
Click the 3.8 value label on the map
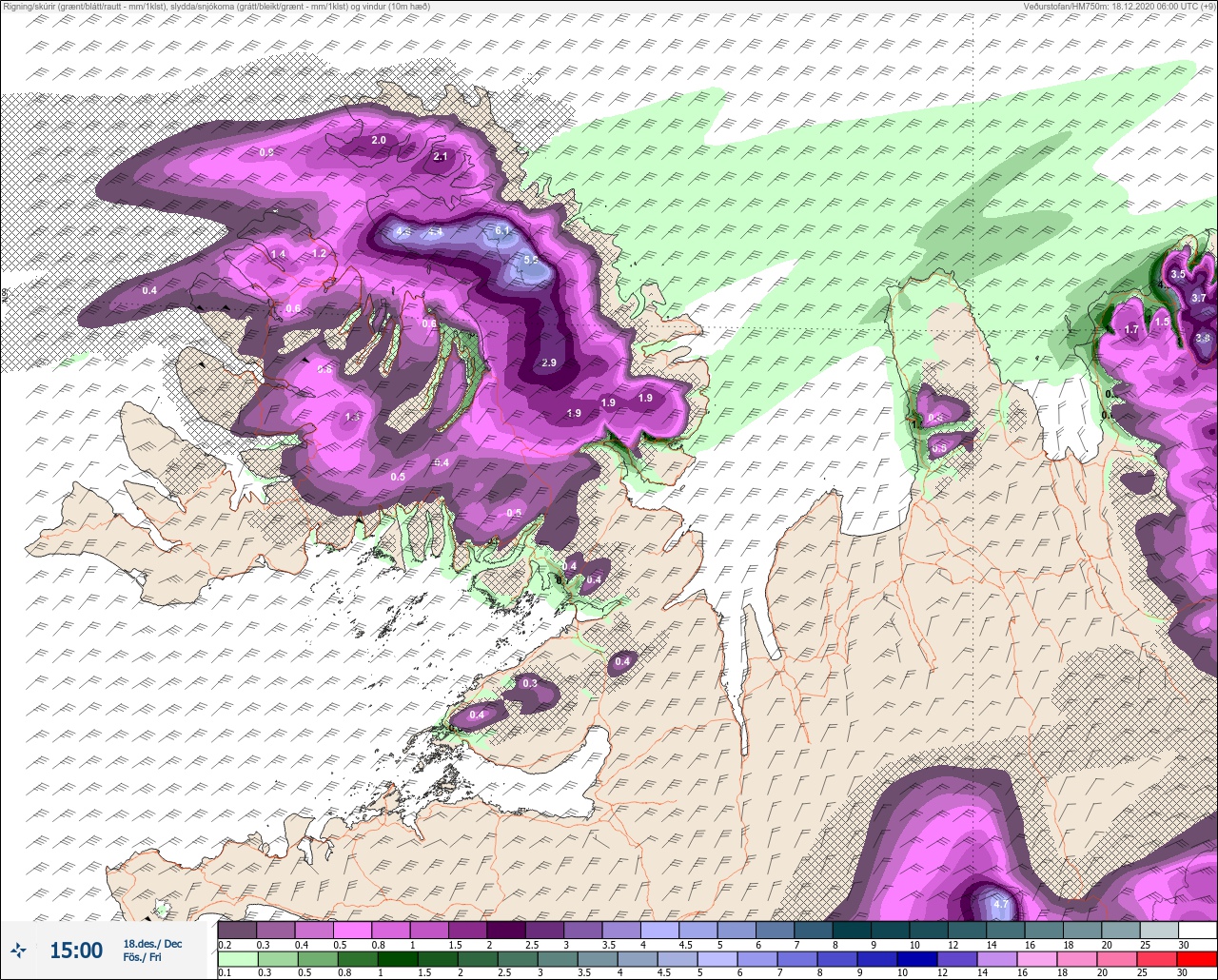pos(1202,338)
